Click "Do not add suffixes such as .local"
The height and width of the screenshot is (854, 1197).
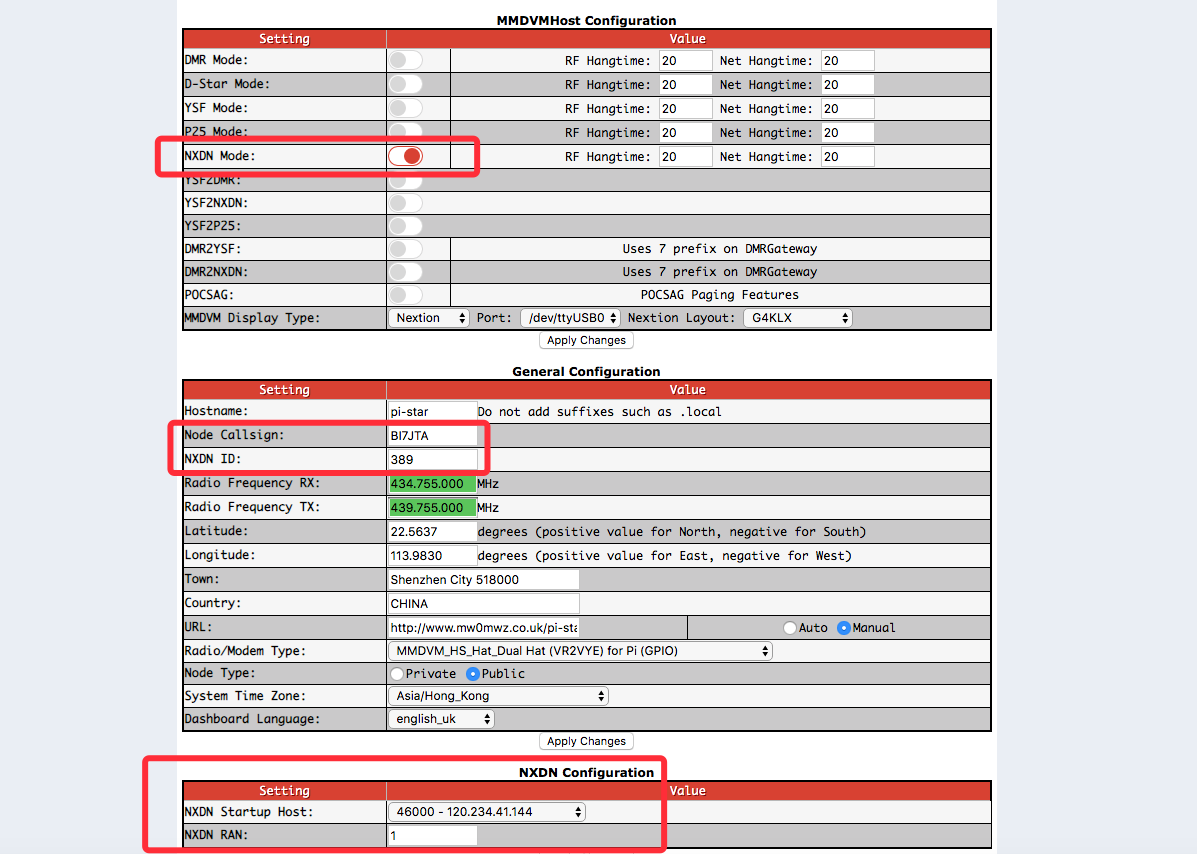[599, 412]
